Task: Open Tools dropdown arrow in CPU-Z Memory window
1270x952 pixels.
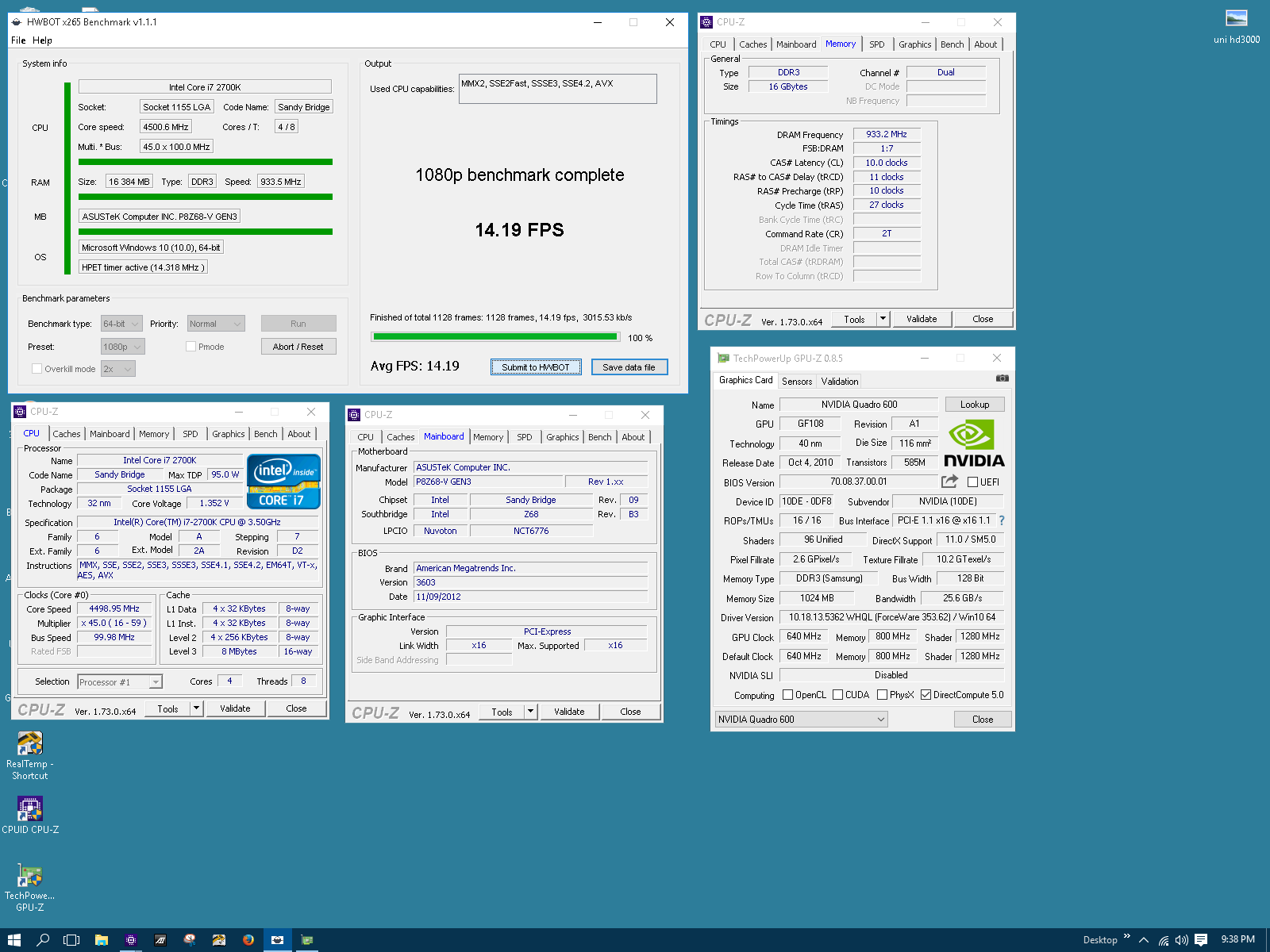Action: [x=883, y=319]
